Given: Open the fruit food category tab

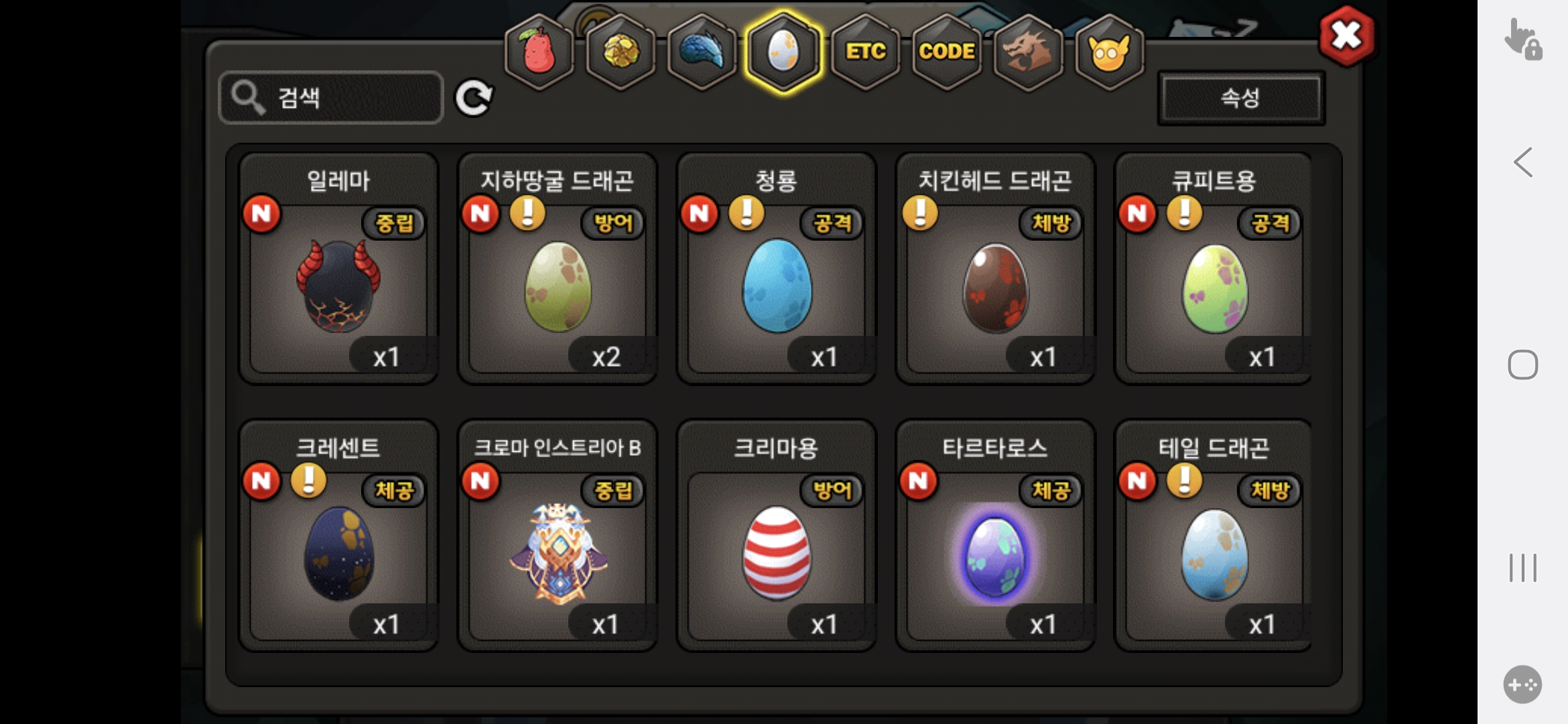Looking at the screenshot, I should point(539,52).
